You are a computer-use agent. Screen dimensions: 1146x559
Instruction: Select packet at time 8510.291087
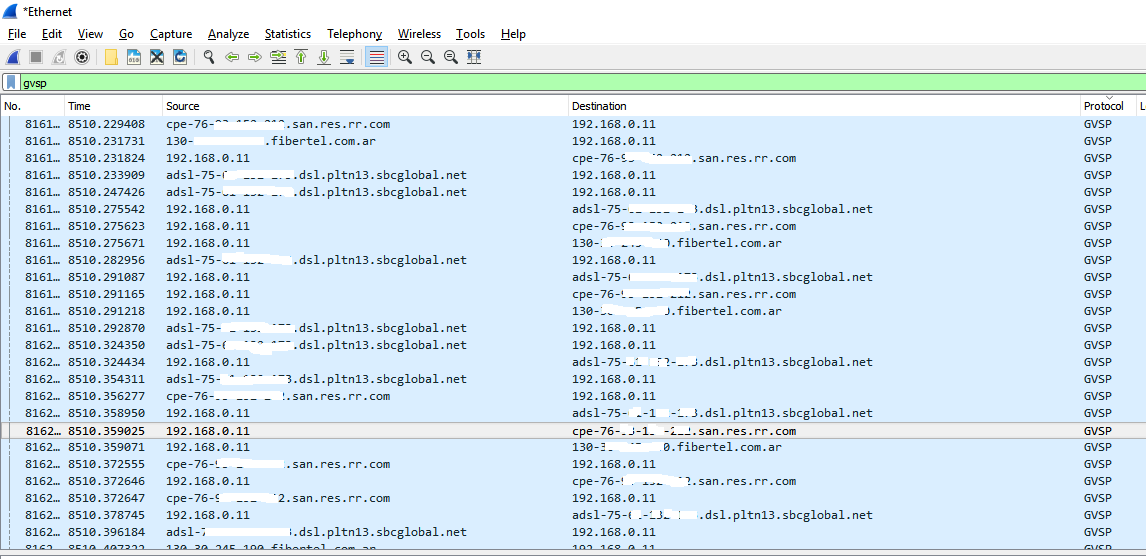pos(573,277)
